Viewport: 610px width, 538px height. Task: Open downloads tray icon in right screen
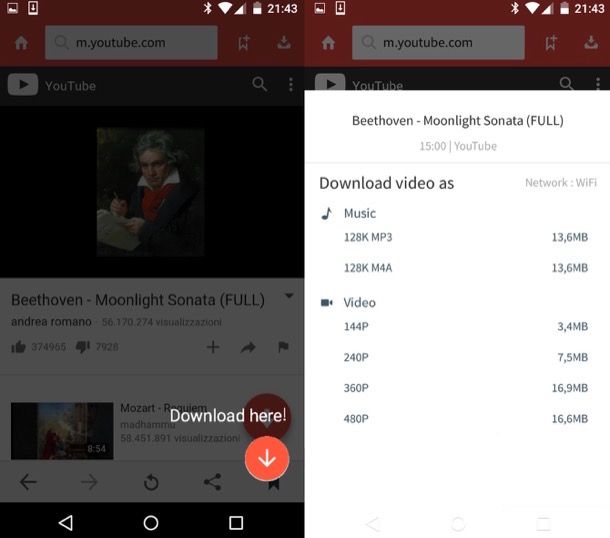(x=591, y=42)
